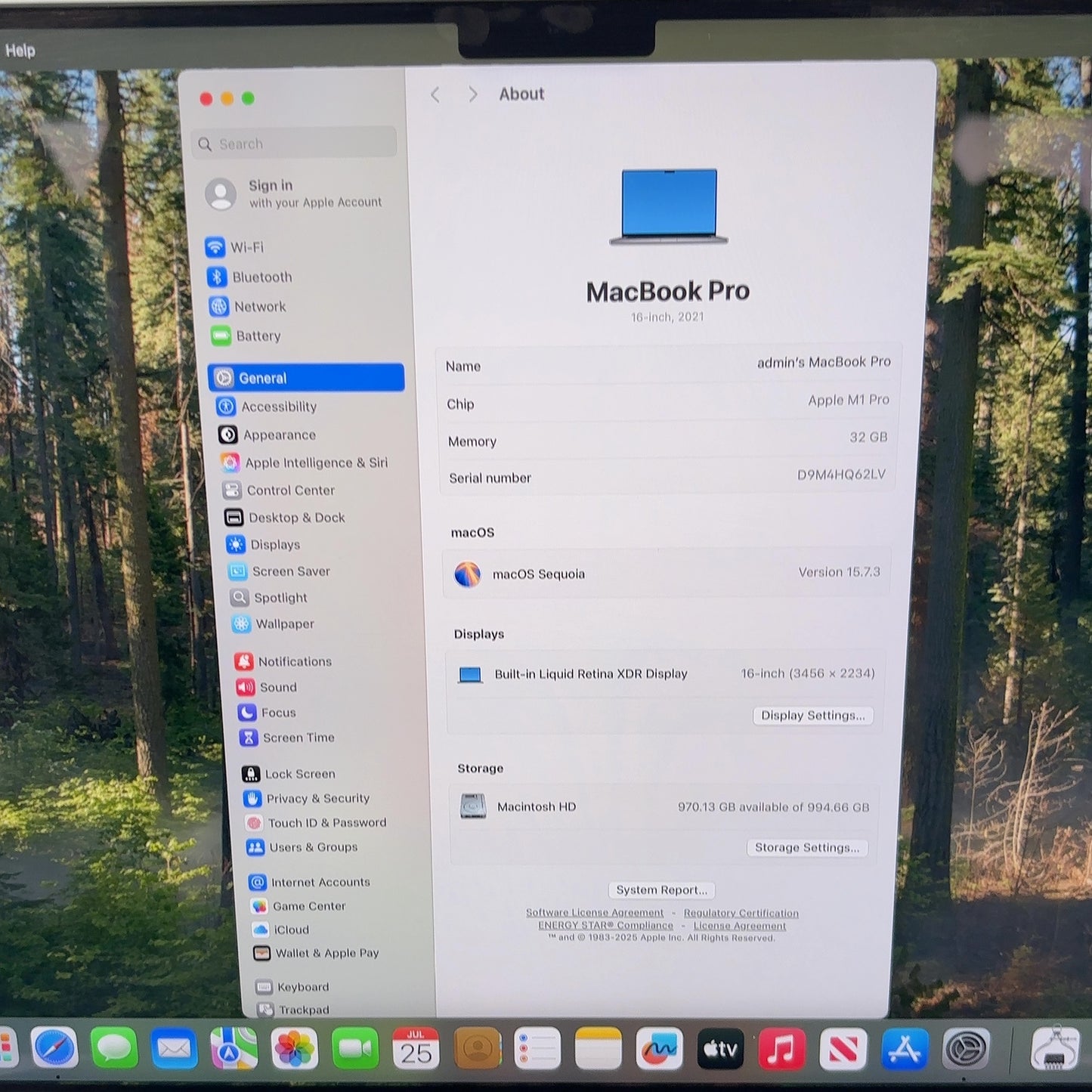The image size is (1092, 1092).
Task: Open Display Settings
Action: click(813, 716)
